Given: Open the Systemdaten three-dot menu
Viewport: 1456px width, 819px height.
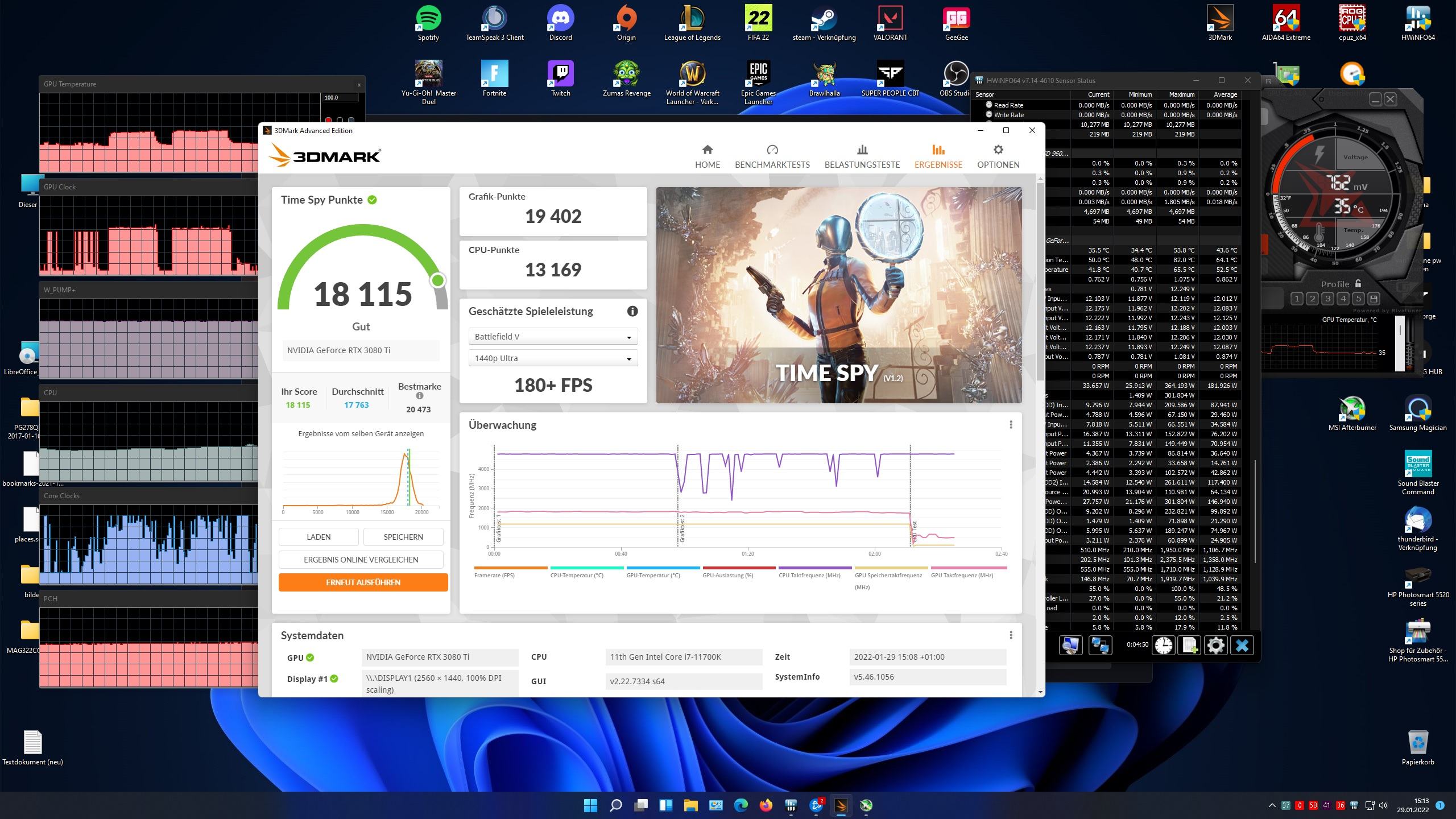Looking at the screenshot, I should [x=1011, y=635].
